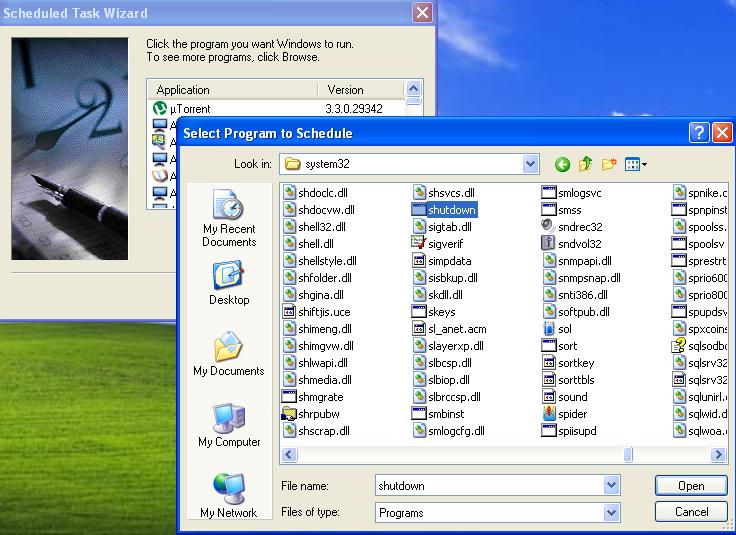The width and height of the screenshot is (736, 535).
Task: Select shell32.dll in file list
Action: point(314,227)
